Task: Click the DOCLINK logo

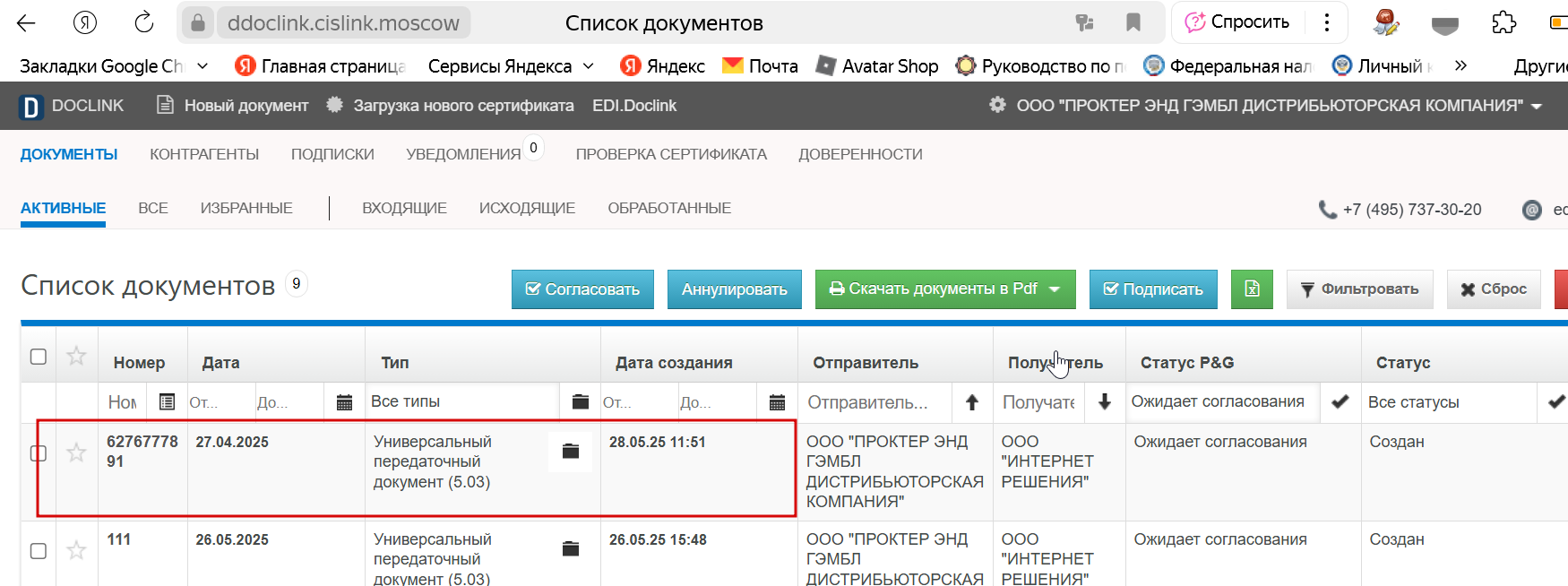Action: click(71, 106)
